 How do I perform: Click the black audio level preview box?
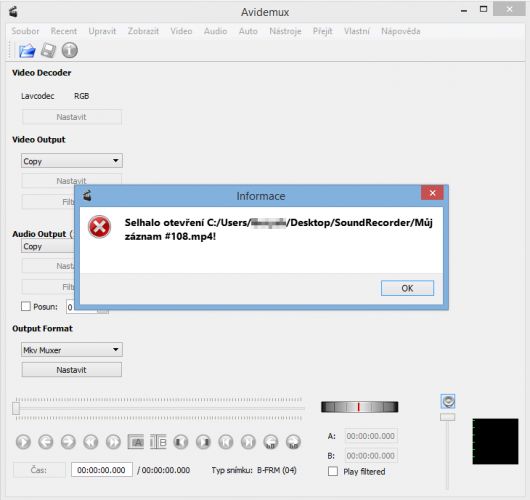(x=495, y=441)
